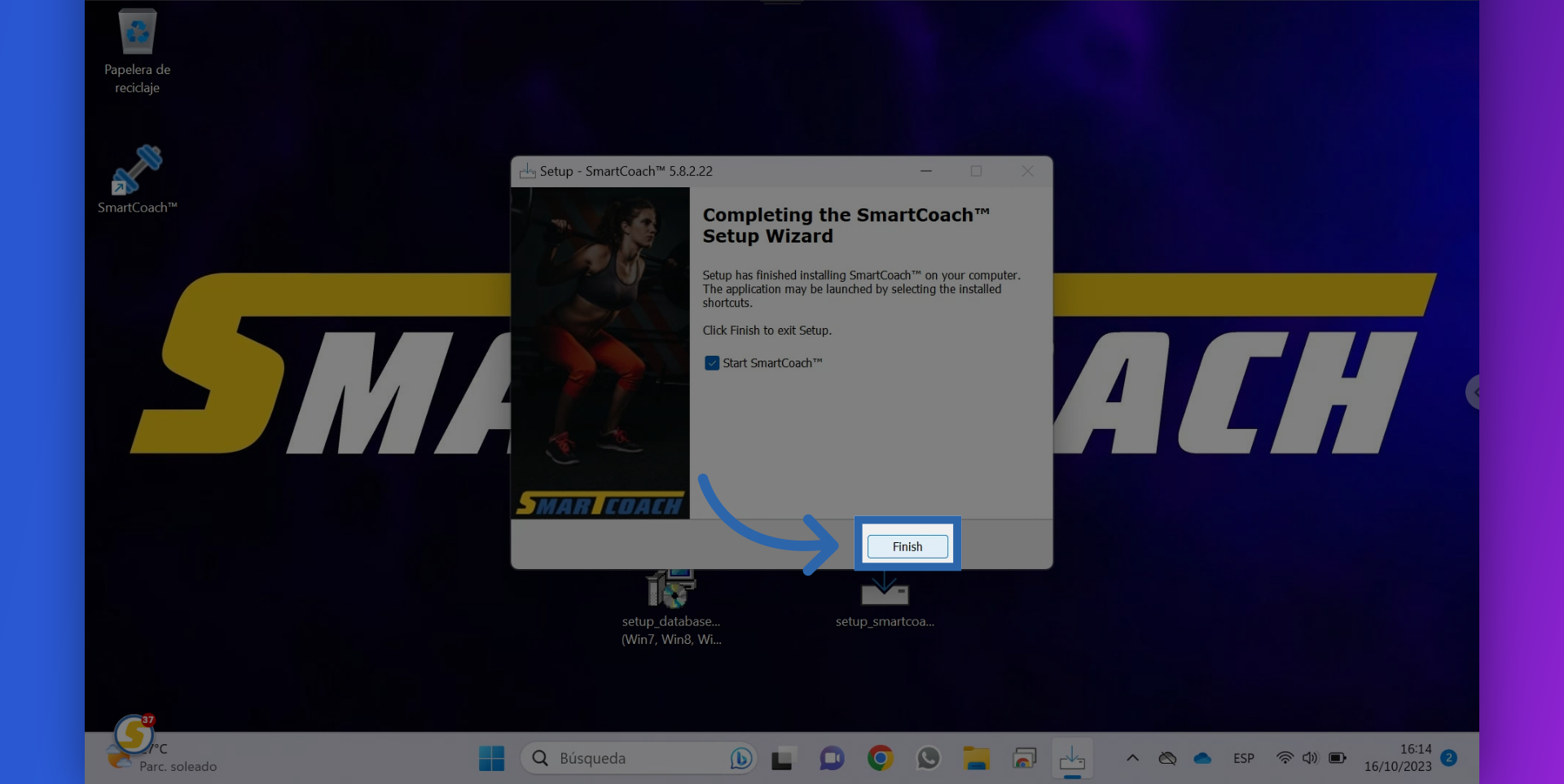Open the volume speaker tray icon
Screen dimensions: 1564x784
tap(1310, 758)
